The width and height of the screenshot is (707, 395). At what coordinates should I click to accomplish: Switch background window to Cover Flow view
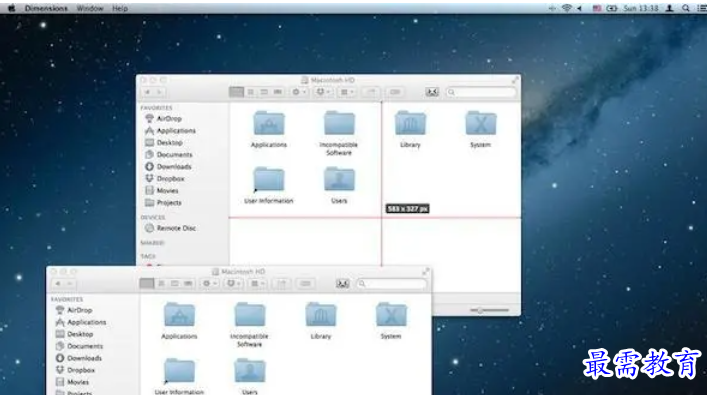(278, 92)
